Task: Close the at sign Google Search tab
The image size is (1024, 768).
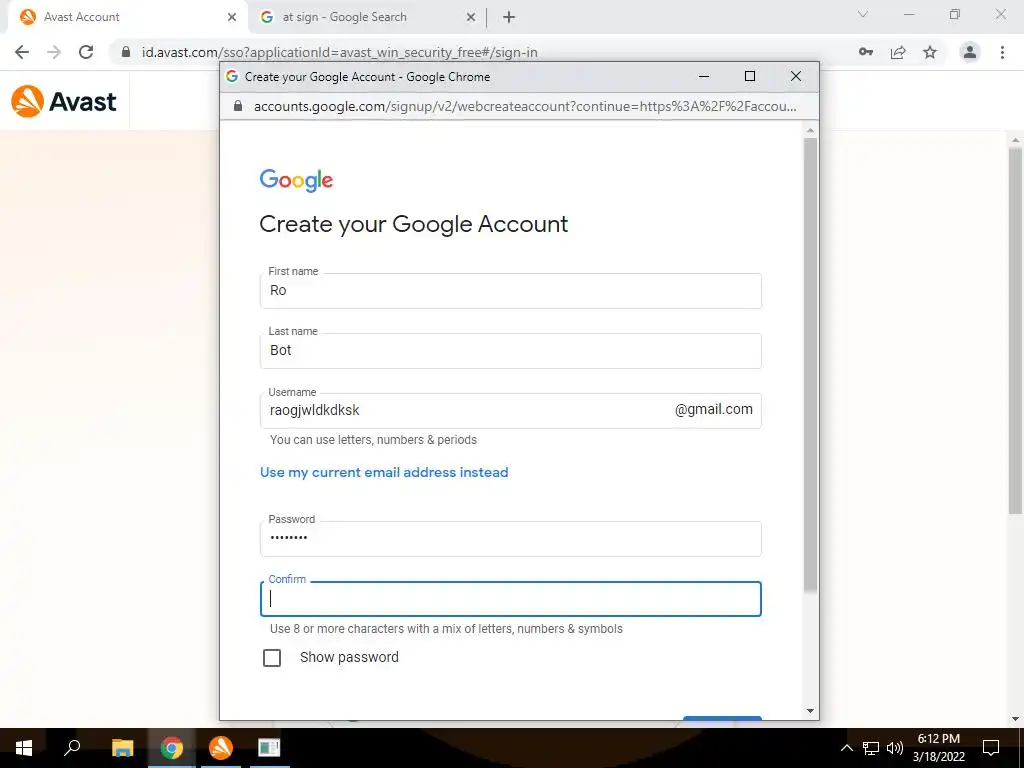Action: 471,17
